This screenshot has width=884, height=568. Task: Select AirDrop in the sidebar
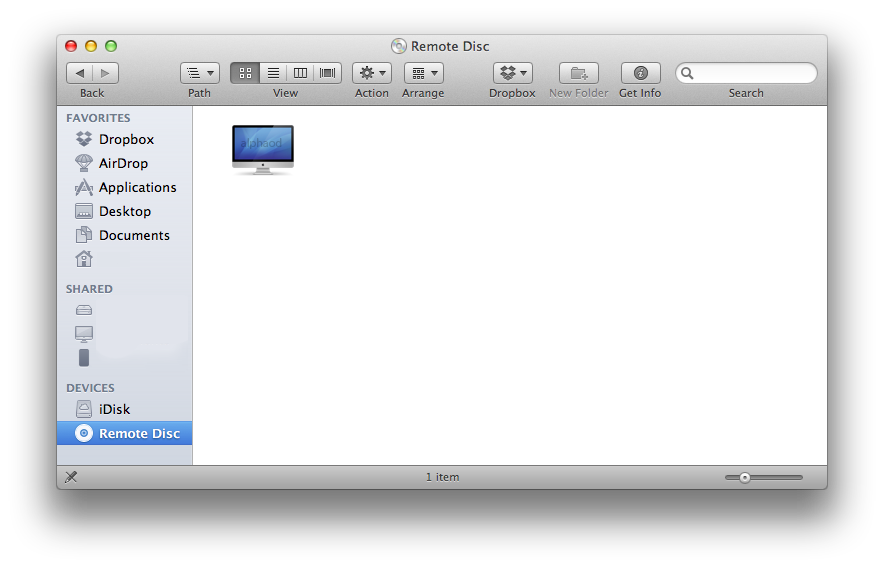click(125, 164)
